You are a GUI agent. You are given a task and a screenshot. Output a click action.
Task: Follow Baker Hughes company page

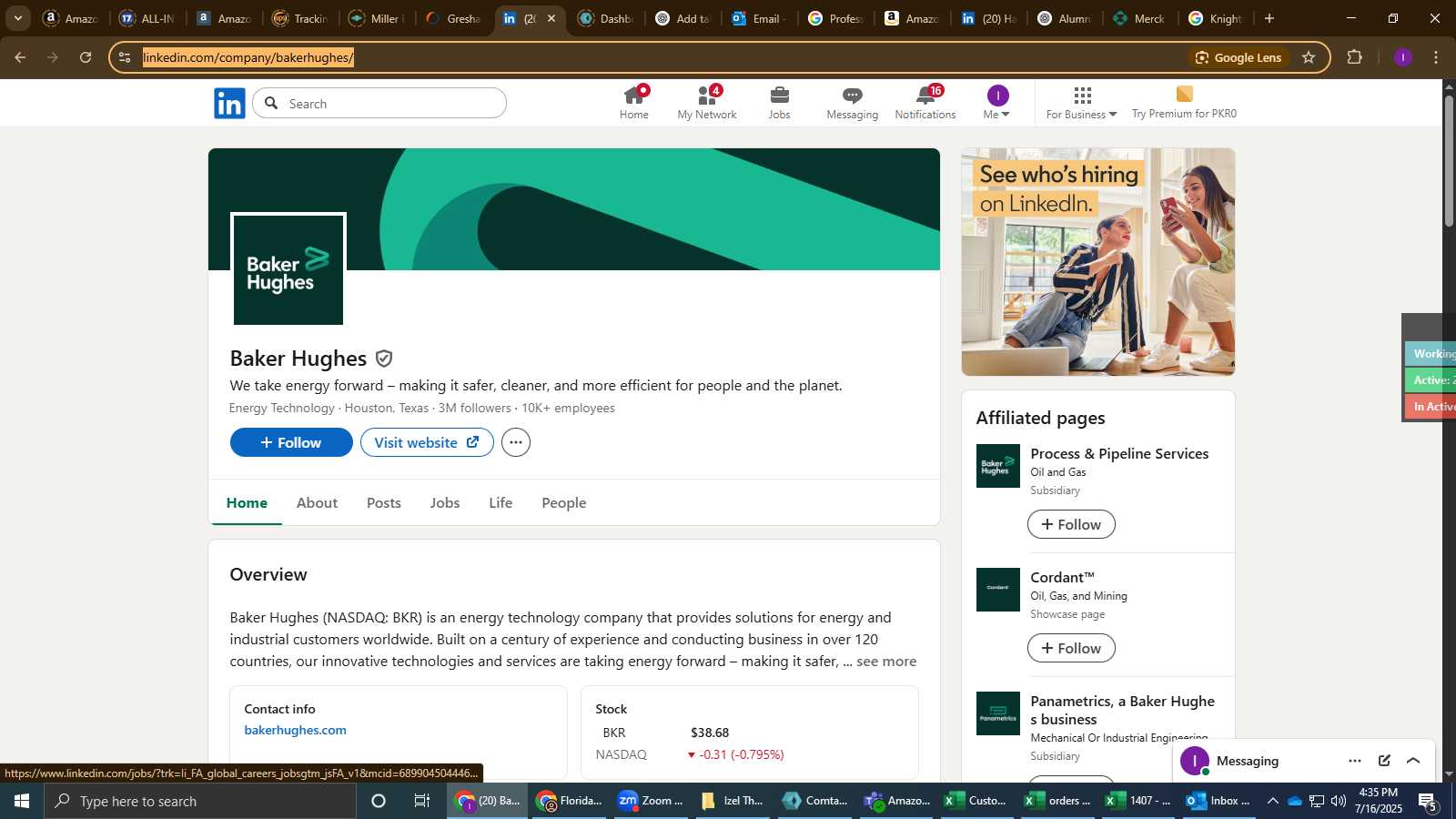[x=291, y=442]
